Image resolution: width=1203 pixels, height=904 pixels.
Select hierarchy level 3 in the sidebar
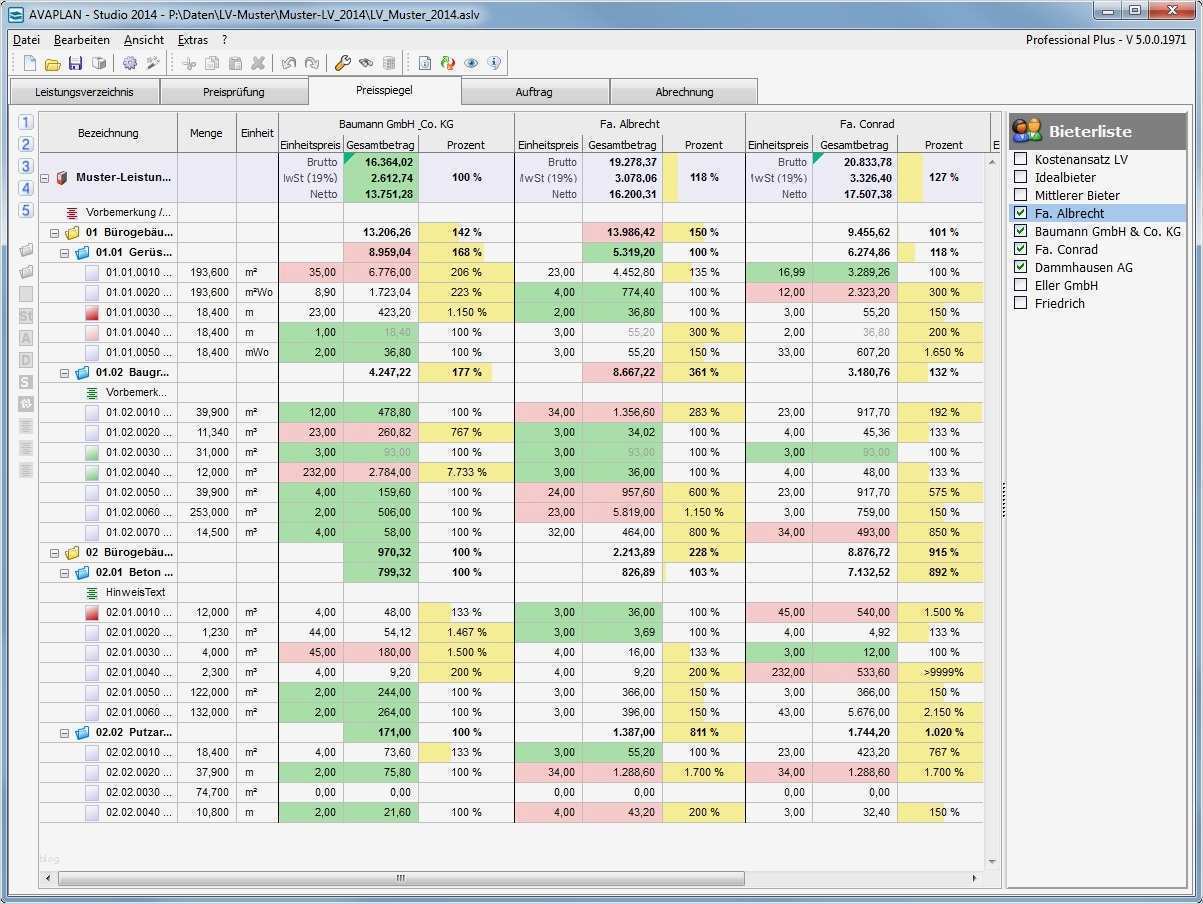[x=25, y=166]
